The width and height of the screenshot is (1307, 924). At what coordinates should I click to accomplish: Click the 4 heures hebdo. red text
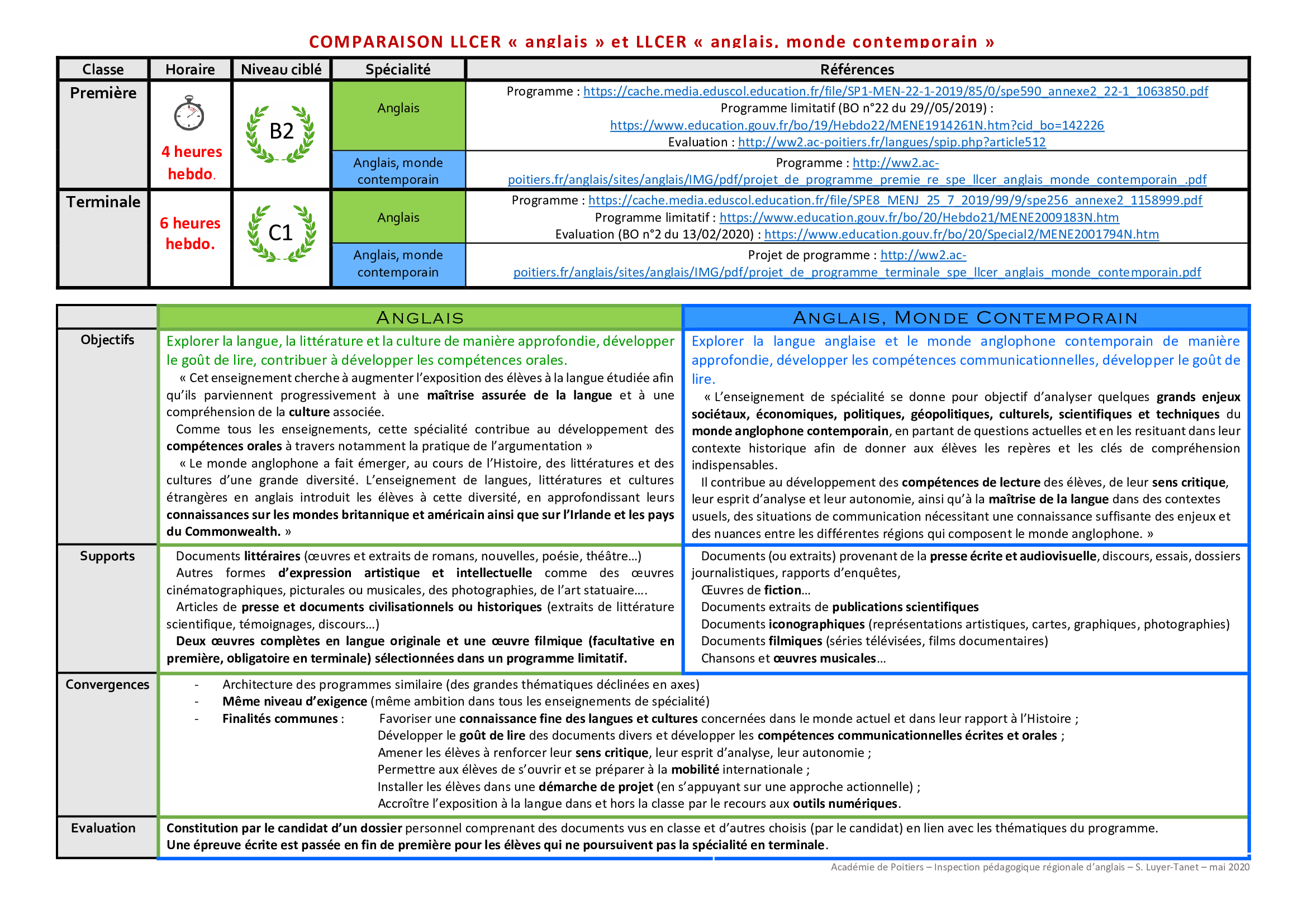(x=191, y=163)
